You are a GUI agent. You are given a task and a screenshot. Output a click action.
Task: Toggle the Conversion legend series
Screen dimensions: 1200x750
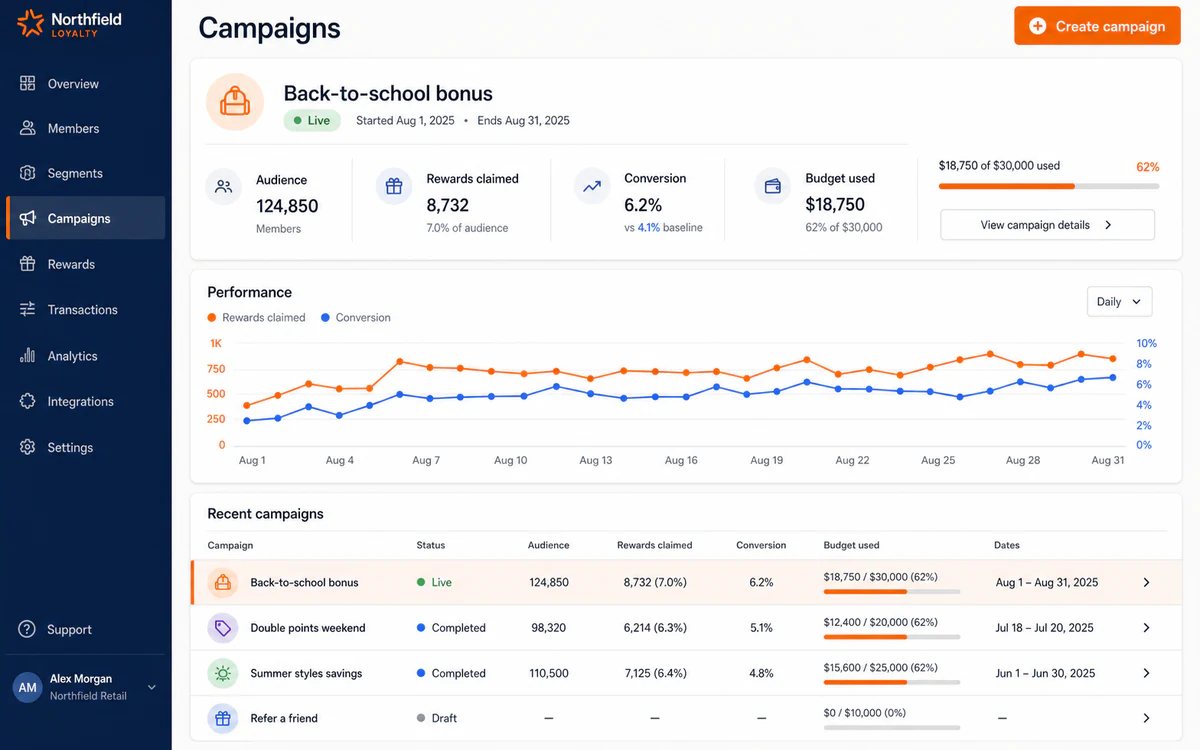click(x=356, y=317)
